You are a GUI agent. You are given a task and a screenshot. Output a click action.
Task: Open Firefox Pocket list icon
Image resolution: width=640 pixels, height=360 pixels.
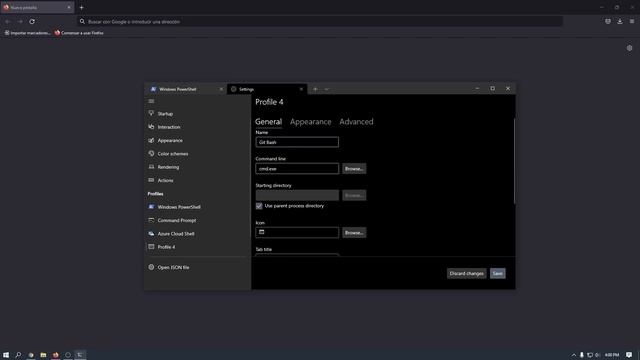tap(608, 21)
